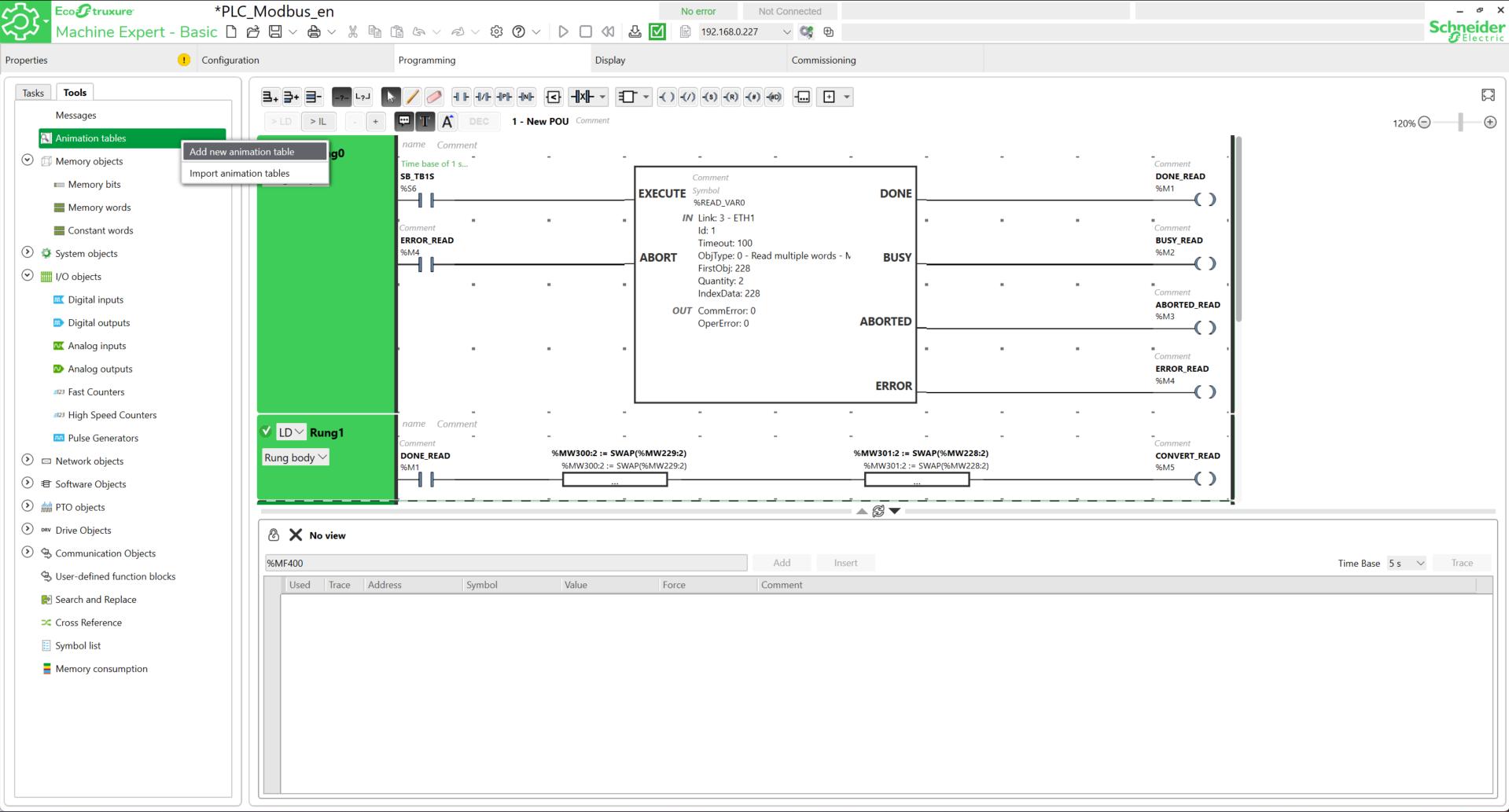Toggle comment display in the editor toolbar

(403, 121)
